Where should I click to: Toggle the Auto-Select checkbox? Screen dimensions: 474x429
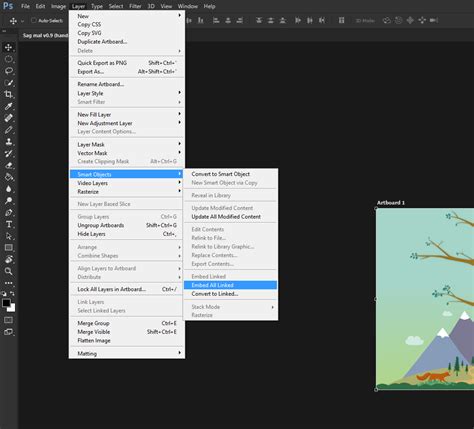(x=34, y=20)
